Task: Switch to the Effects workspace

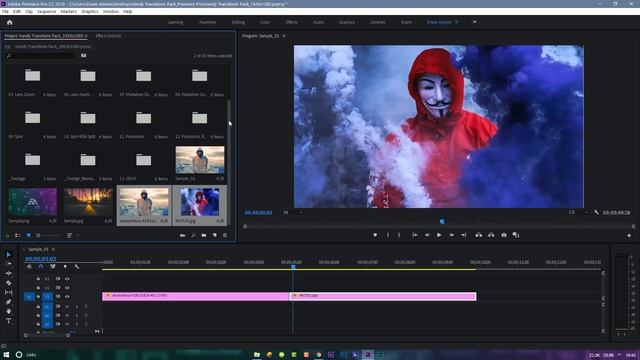Action: 291,22
